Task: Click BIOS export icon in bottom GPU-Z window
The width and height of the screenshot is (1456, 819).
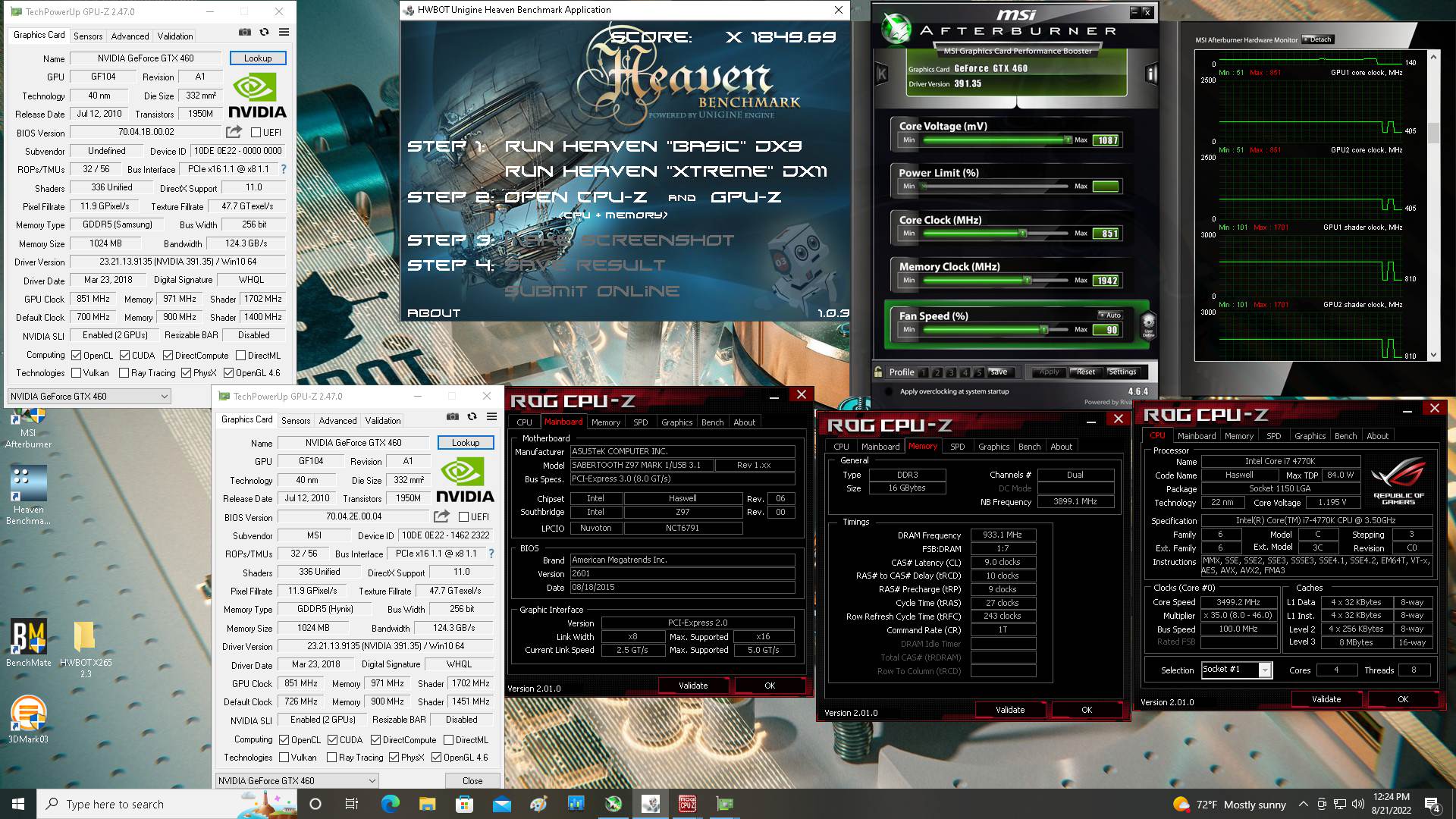Action: click(441, 516)
